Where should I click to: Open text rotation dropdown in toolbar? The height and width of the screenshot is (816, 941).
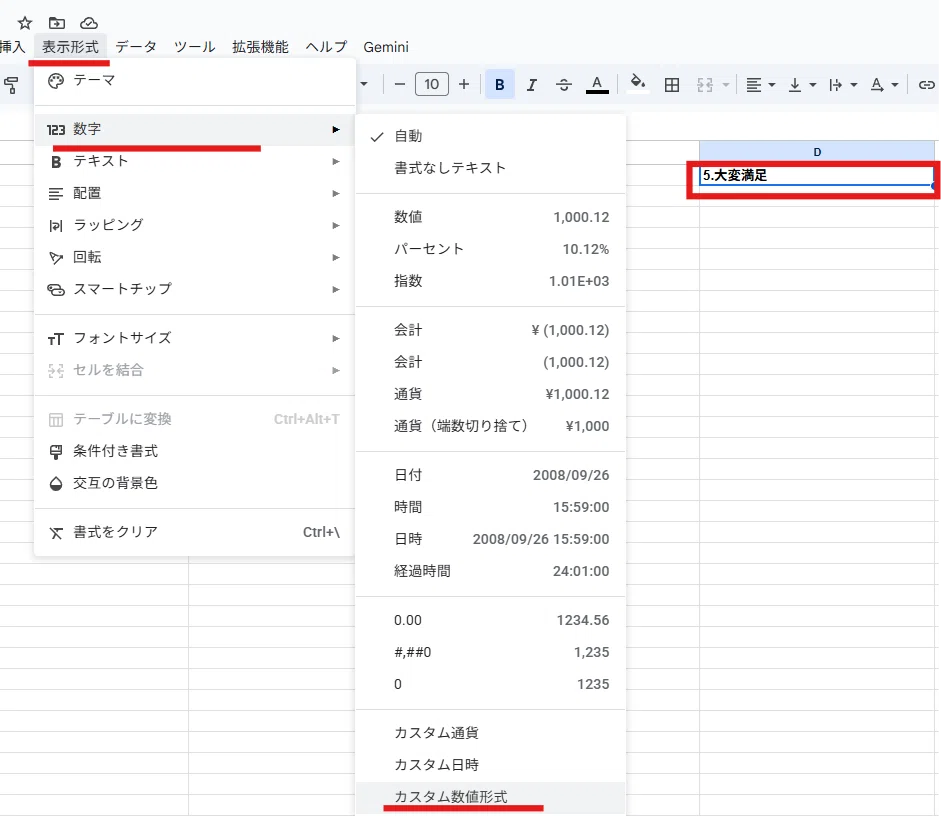(884, 85)
